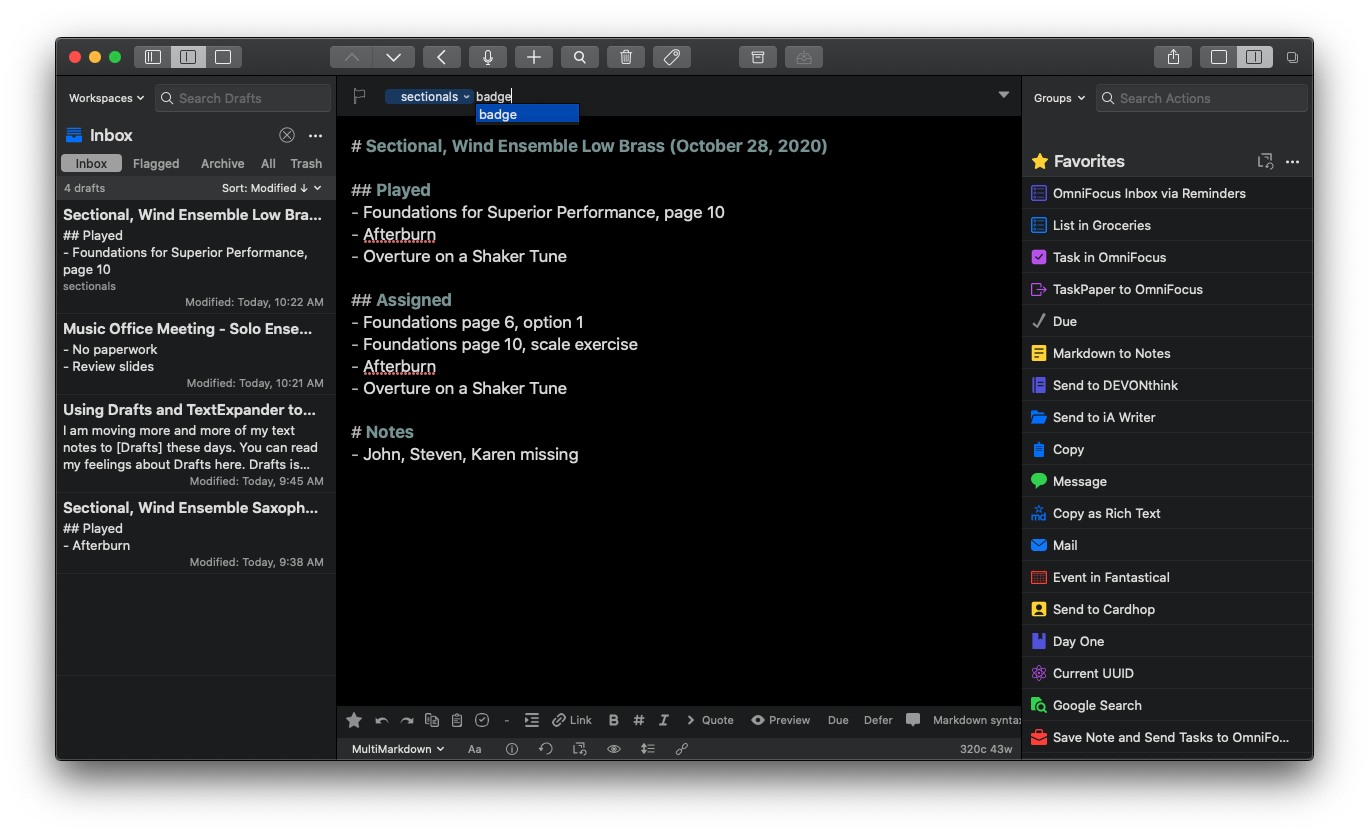Switch to the Trash tab
The image size is (1369, 834).
point(306,163)
